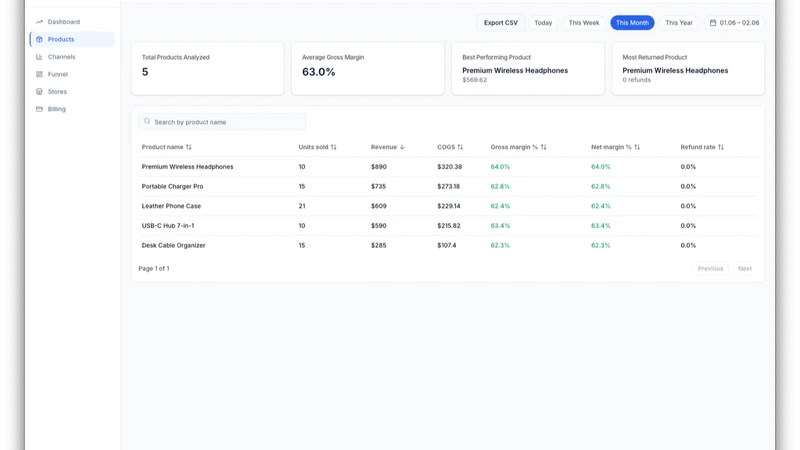Navigate to Stores label in sidebar
The height and width of the screenshot is (450, 800).
pos(57,91)
